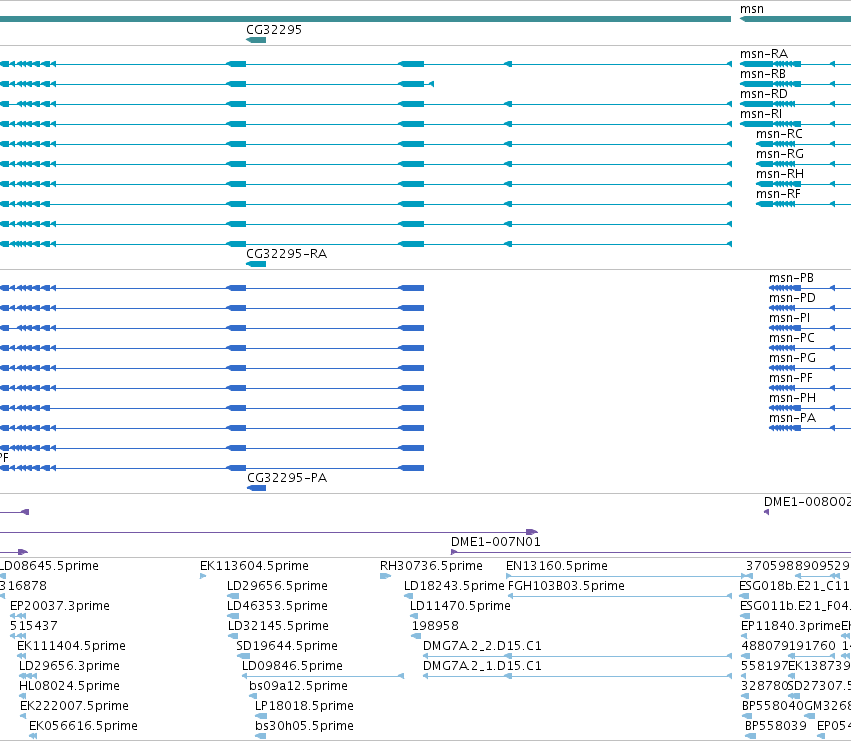
Task: Open the bs09a12.5prime EST label
Action: [299, 686]
